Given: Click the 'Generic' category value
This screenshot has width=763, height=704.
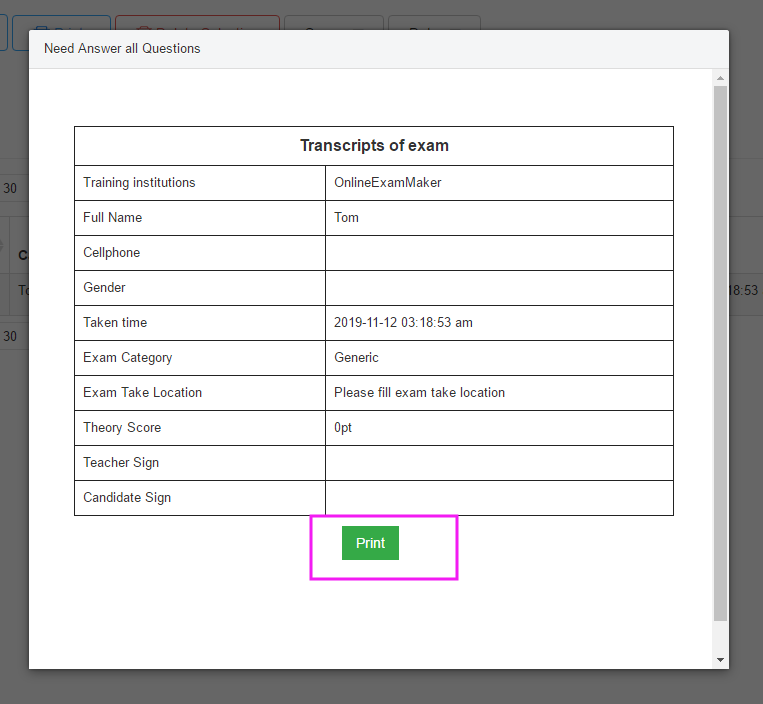Looking at the screenshot, I should click(356, 358).
